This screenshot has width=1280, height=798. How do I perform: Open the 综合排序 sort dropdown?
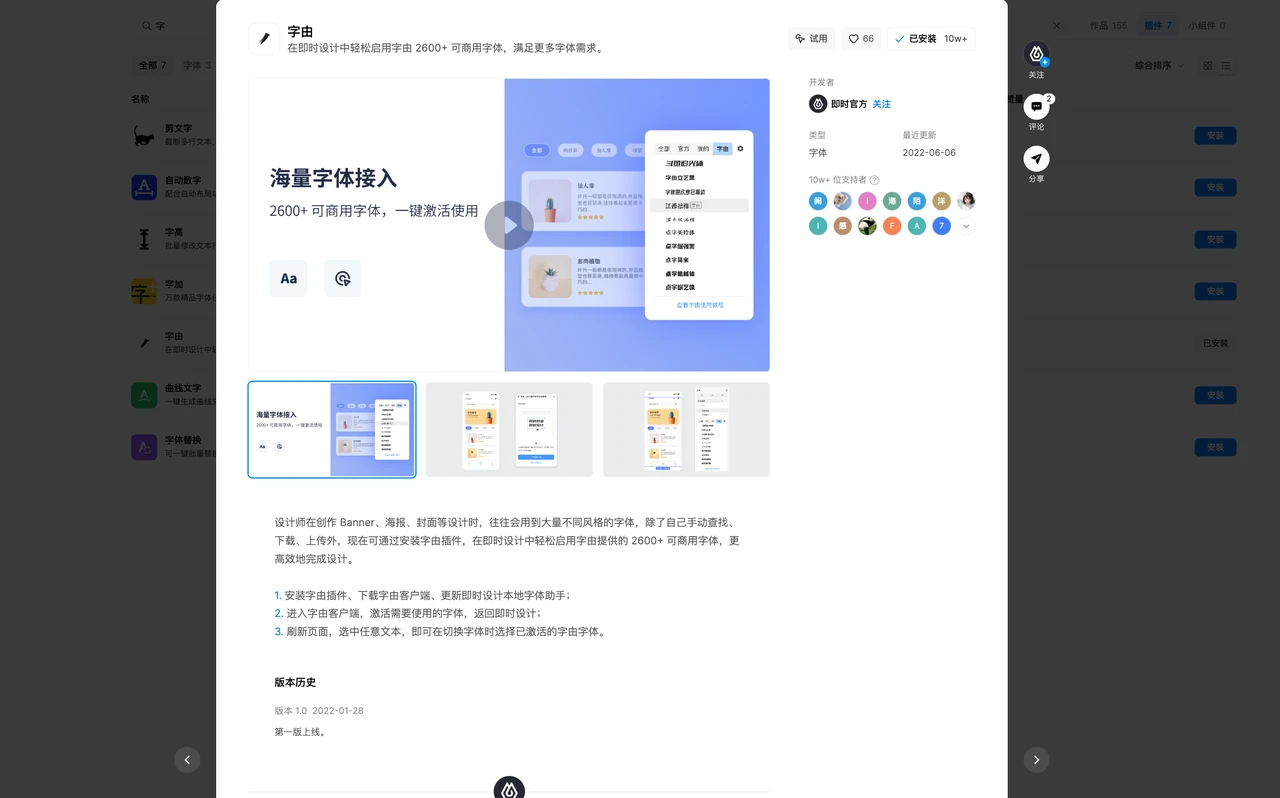pyautogui.click(x=1159, y=66)
